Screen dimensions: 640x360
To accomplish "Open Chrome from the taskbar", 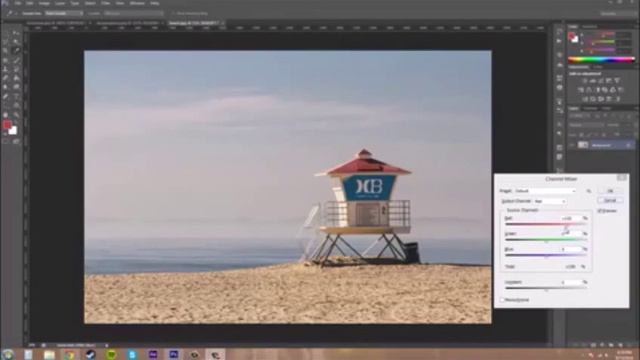I will [69, 354].
